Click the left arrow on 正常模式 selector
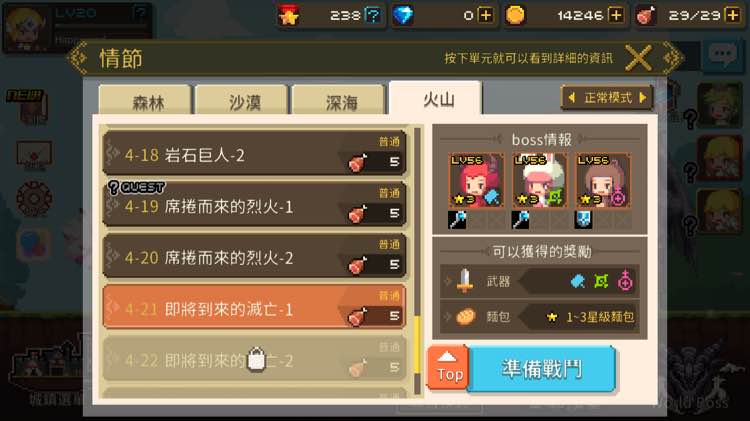The image size is (750, 421). click(x=572, y=98)
